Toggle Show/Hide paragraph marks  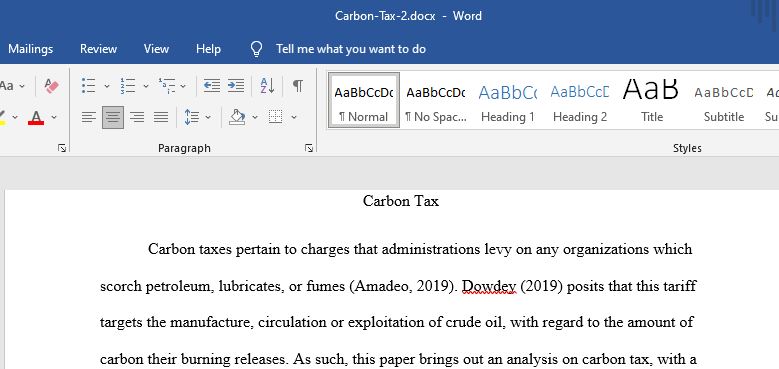[298, 86]
